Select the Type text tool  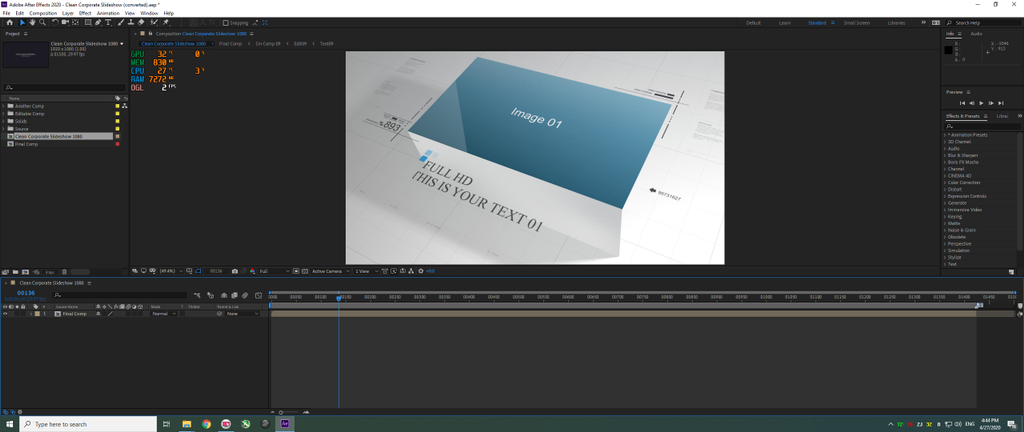coord(108,22)
